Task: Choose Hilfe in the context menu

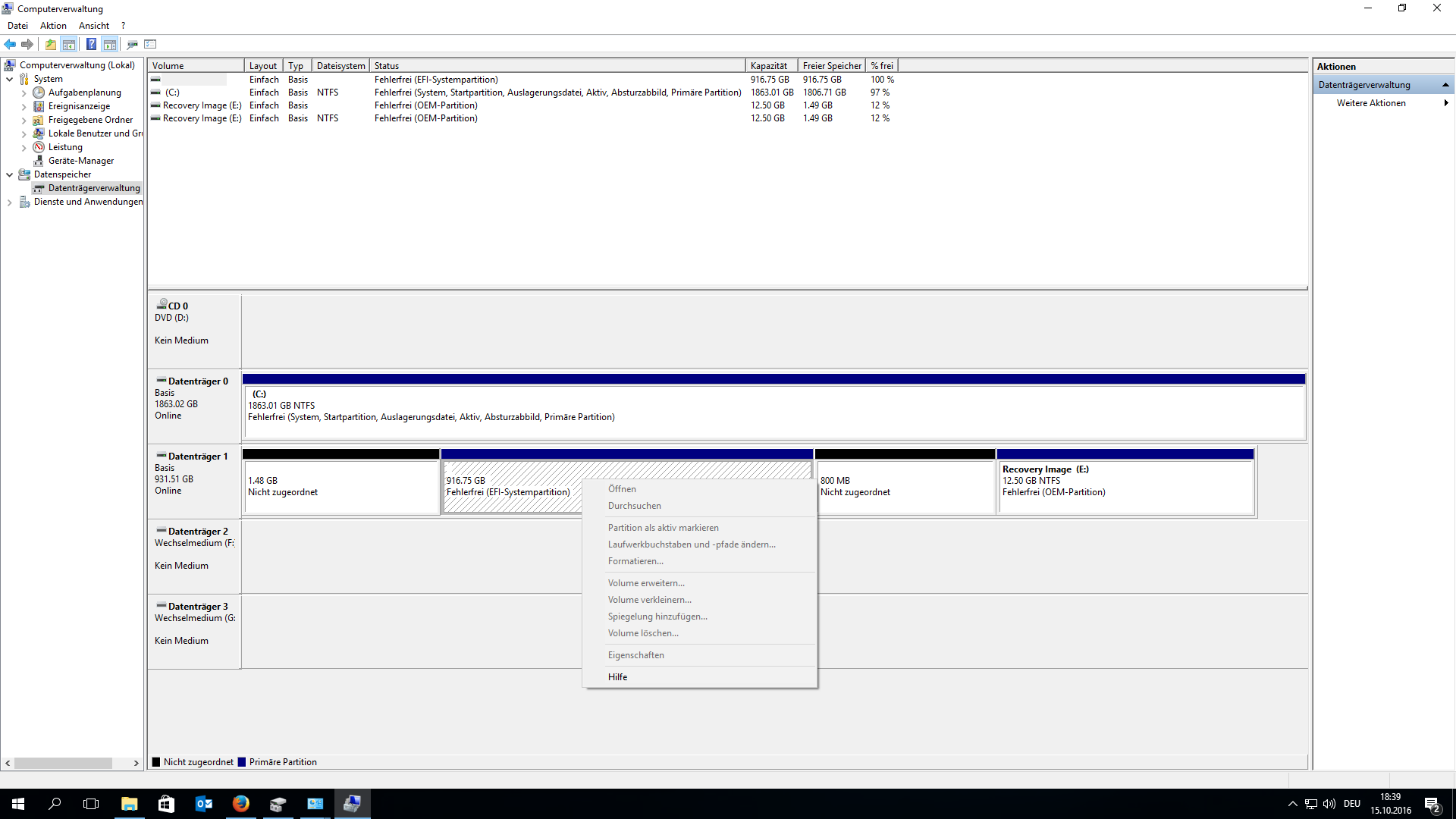Action: (617, 677)
